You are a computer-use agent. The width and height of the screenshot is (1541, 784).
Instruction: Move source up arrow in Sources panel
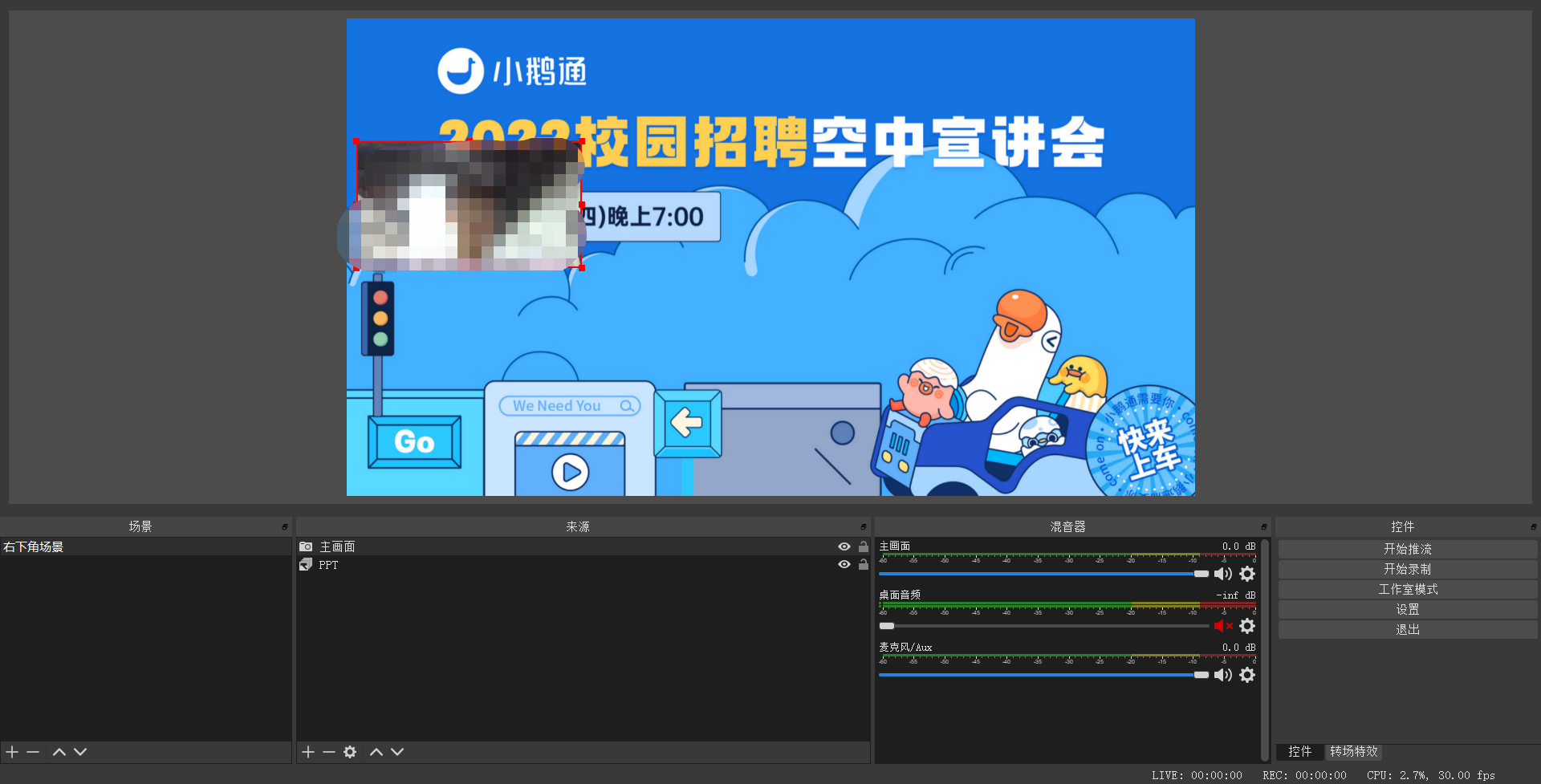coord(376,752)
